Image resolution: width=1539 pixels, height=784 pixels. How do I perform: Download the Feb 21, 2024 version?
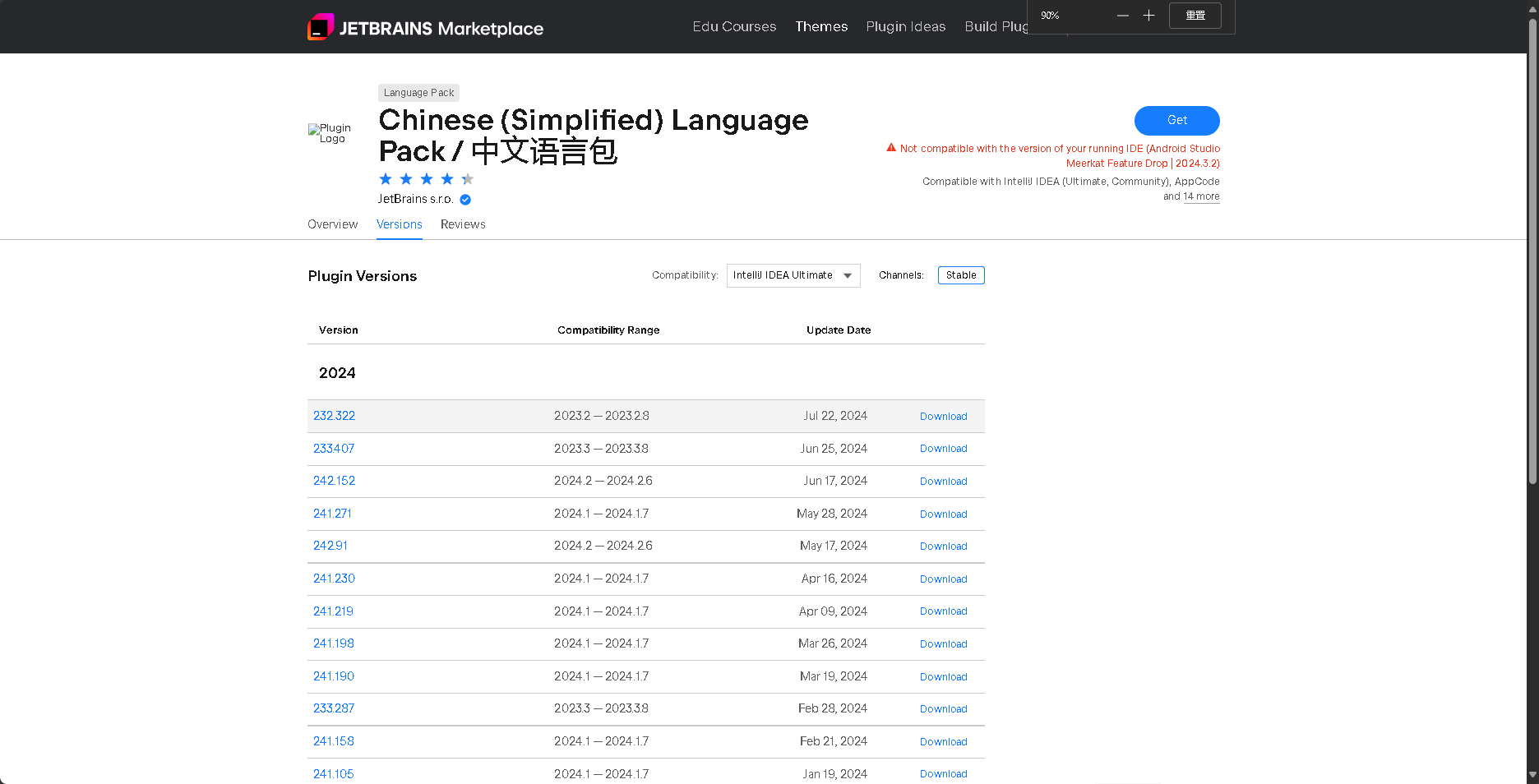(x=943, y=742)
